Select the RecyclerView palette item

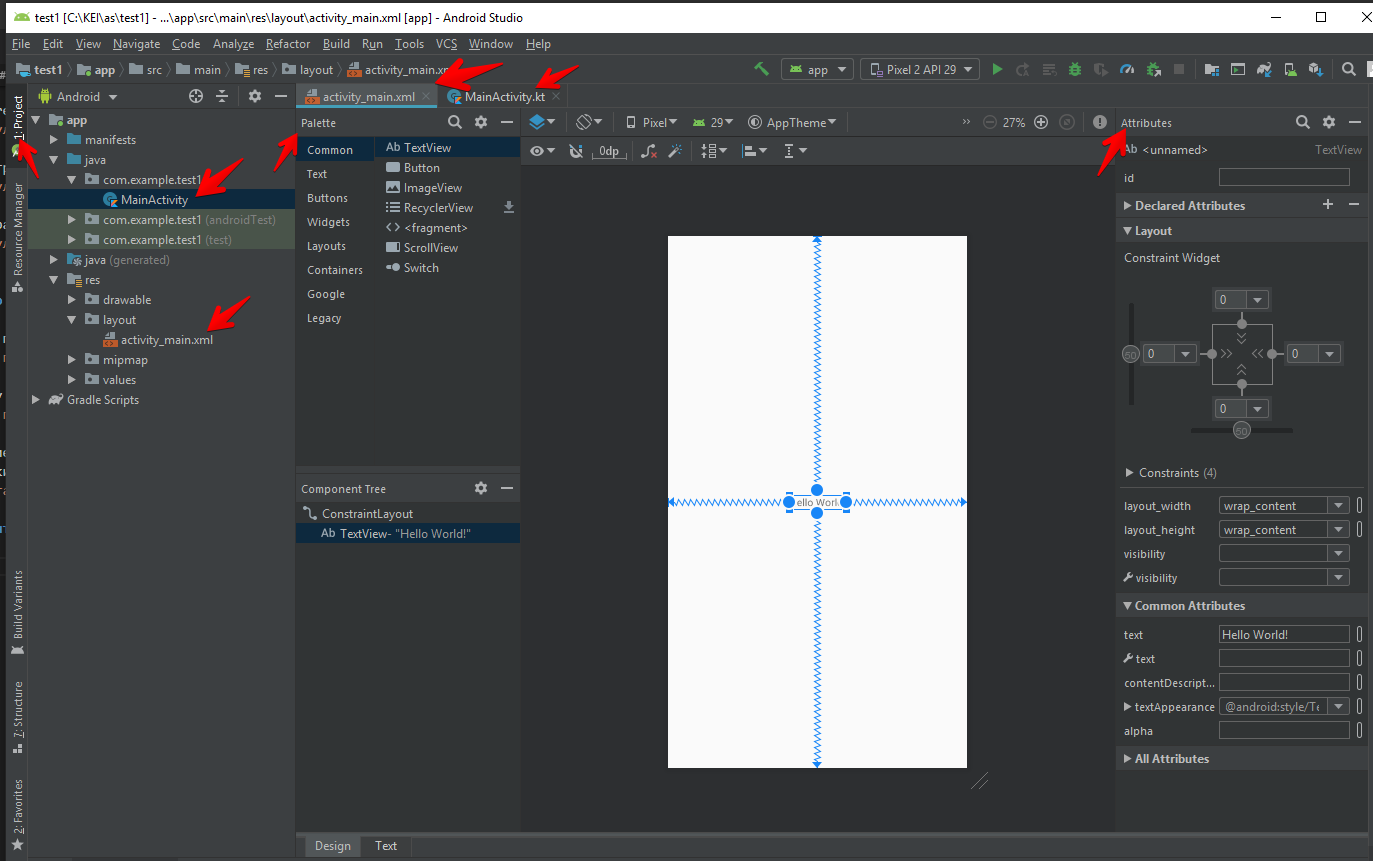pyautogui.click(x=438, y=208)
